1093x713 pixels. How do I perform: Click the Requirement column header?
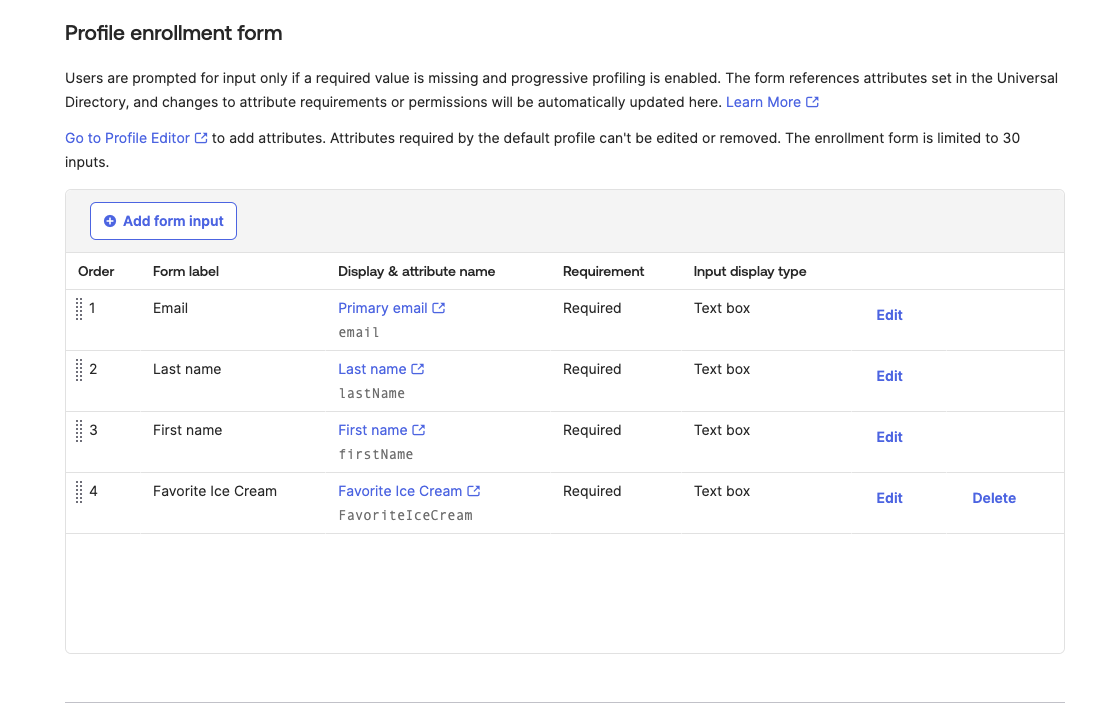[x=604, y=271]
